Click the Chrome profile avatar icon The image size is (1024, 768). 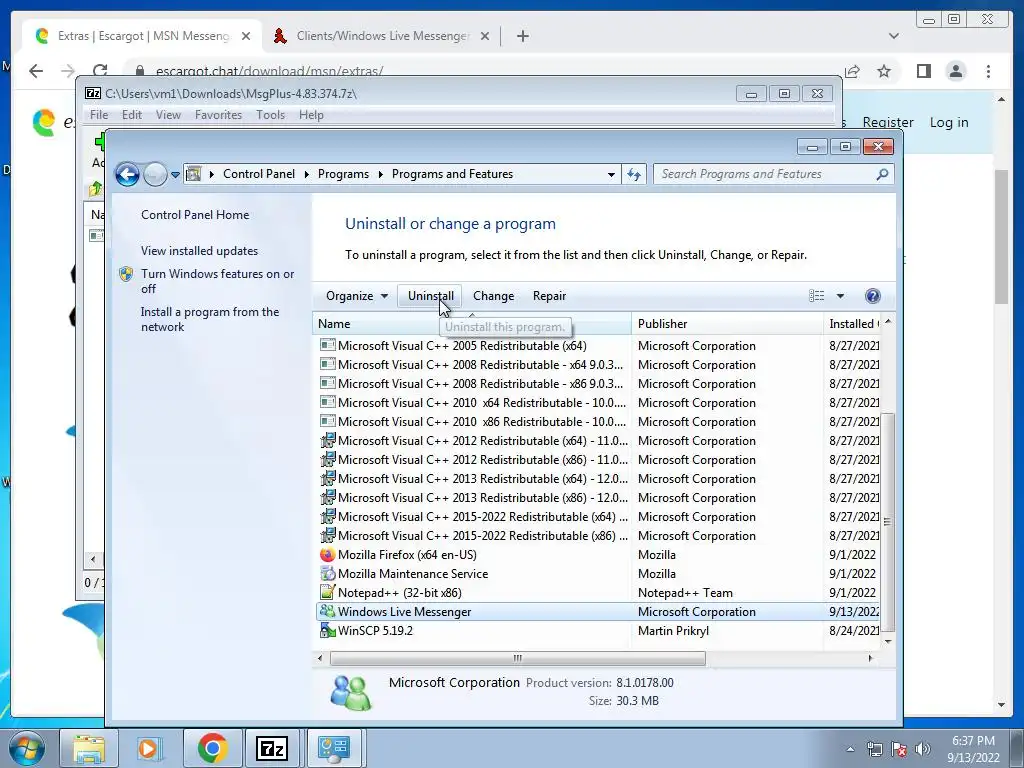[x=955, y=71]
